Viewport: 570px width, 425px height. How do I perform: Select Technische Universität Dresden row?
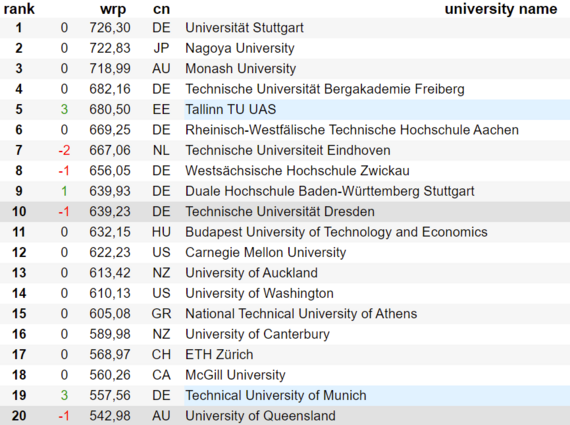pos(285,212)
